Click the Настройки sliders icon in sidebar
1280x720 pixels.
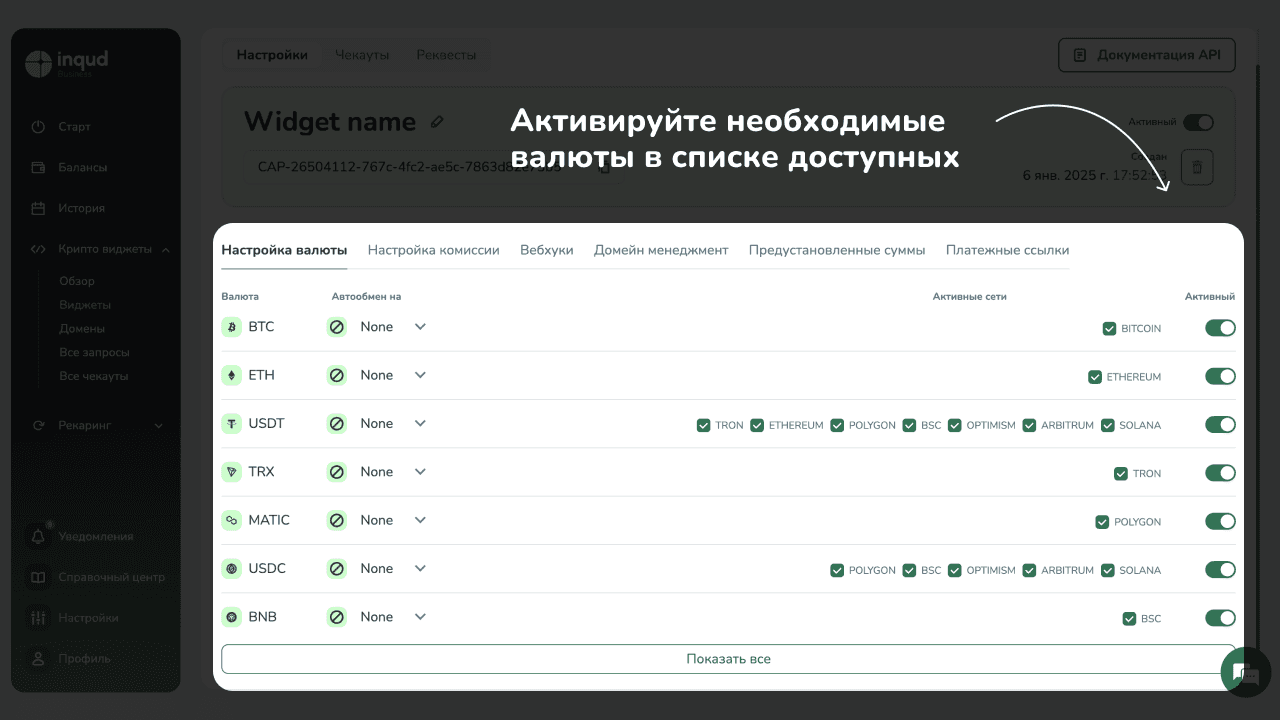38,618
